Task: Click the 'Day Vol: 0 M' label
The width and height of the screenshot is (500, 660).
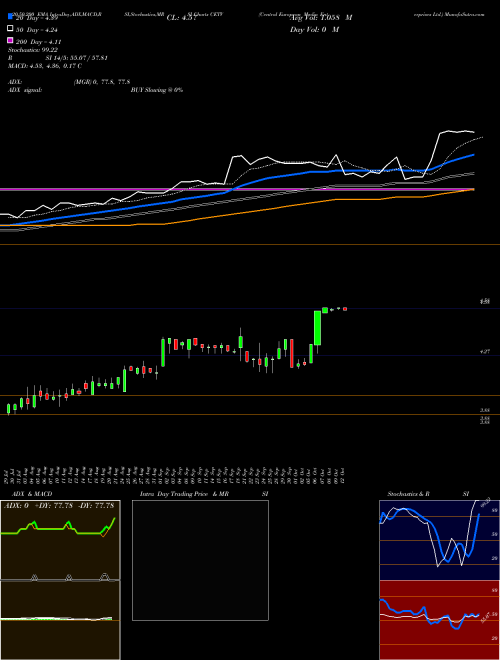Action: tap(314, 29)
